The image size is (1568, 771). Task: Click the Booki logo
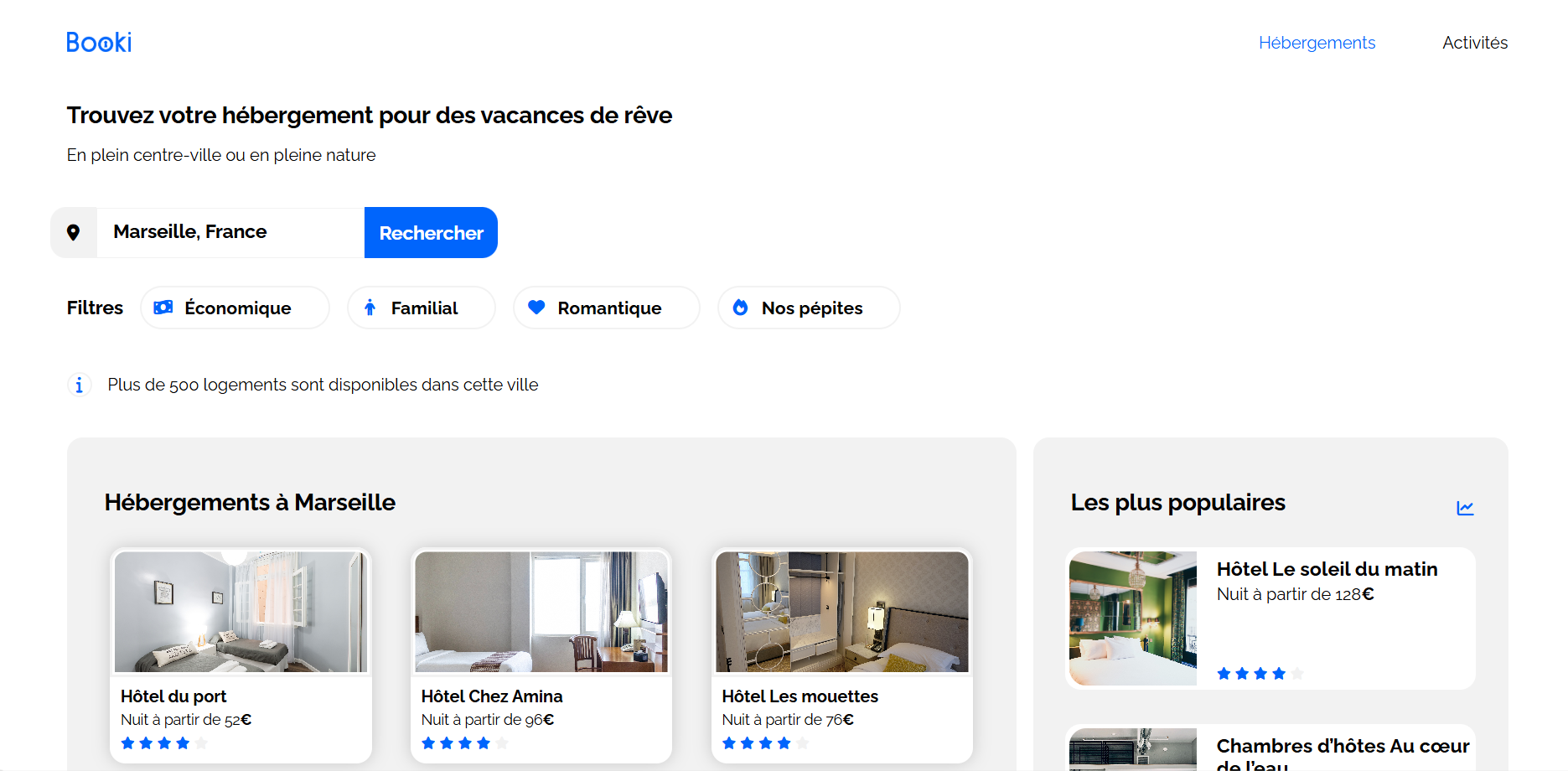point(99,43)
